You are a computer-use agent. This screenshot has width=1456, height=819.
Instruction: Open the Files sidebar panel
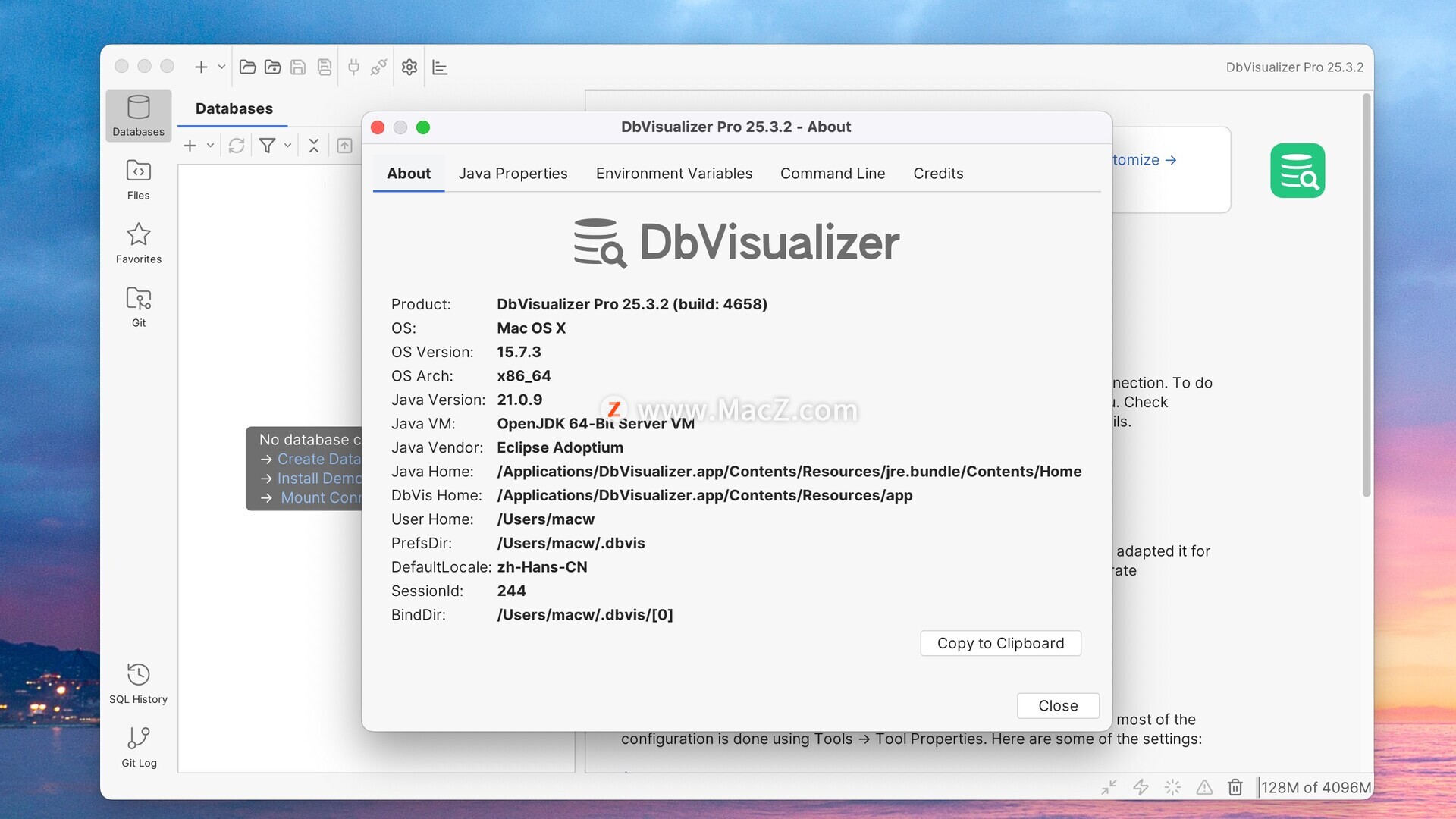coord(138,179)
